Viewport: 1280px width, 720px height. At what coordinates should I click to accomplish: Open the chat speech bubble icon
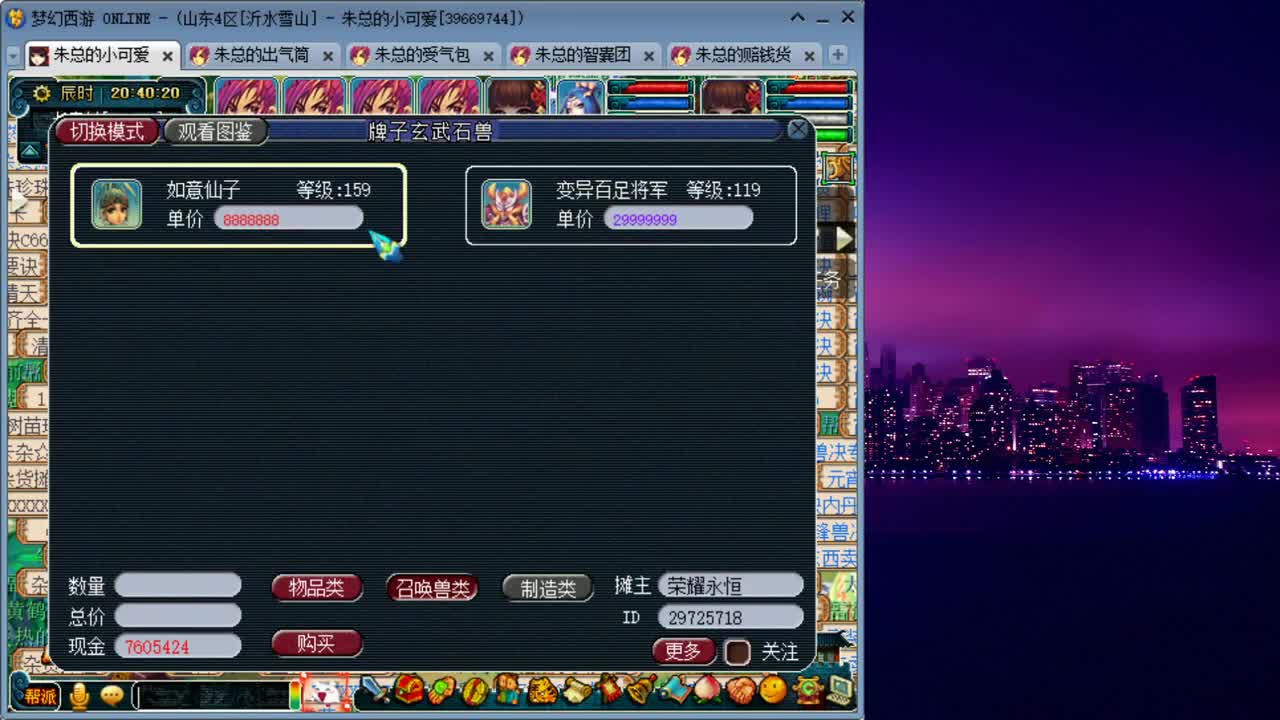pos(112,695)
